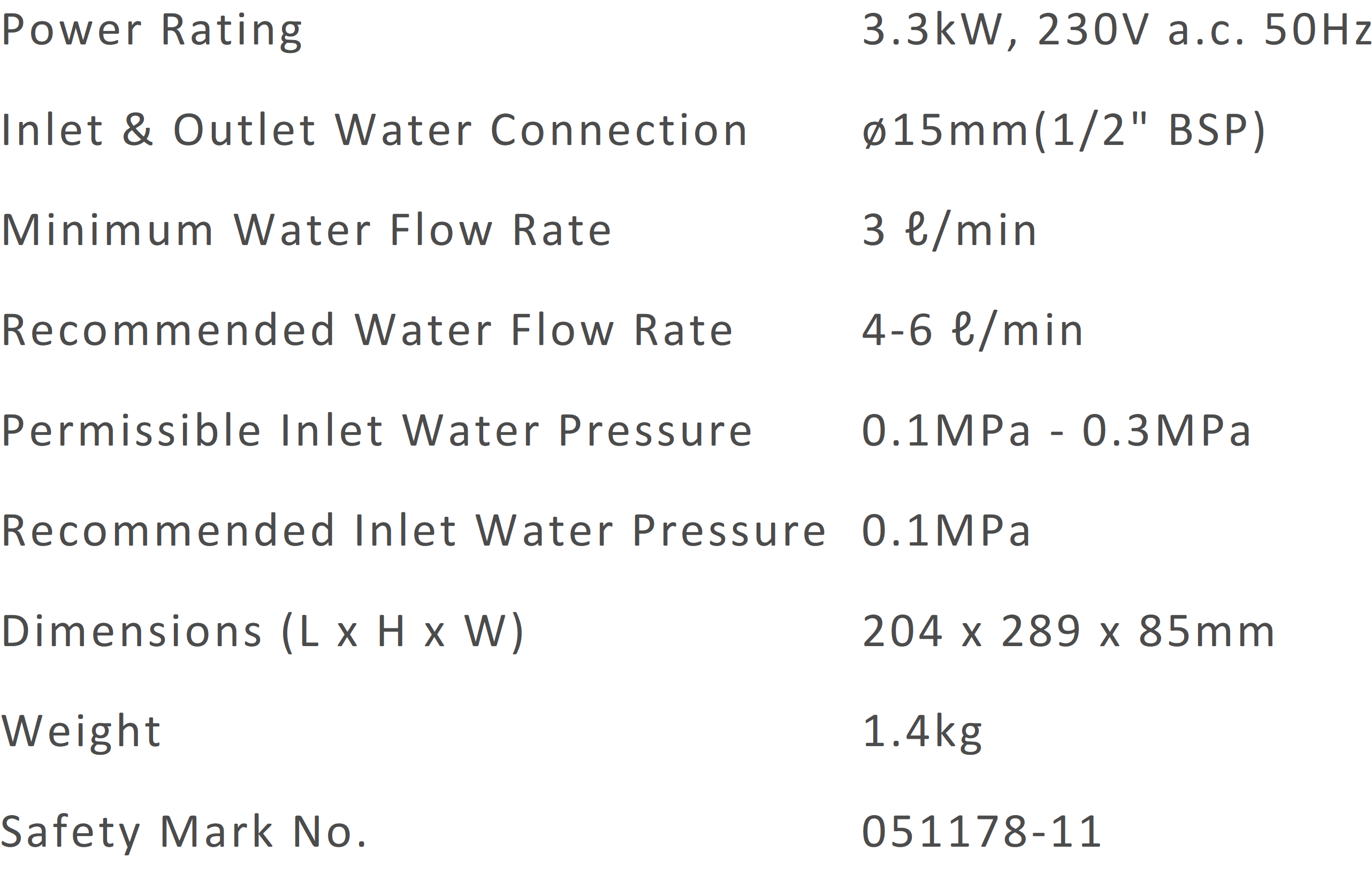Click the Power Rating label

pyautogui.click(x=151, y=32)
